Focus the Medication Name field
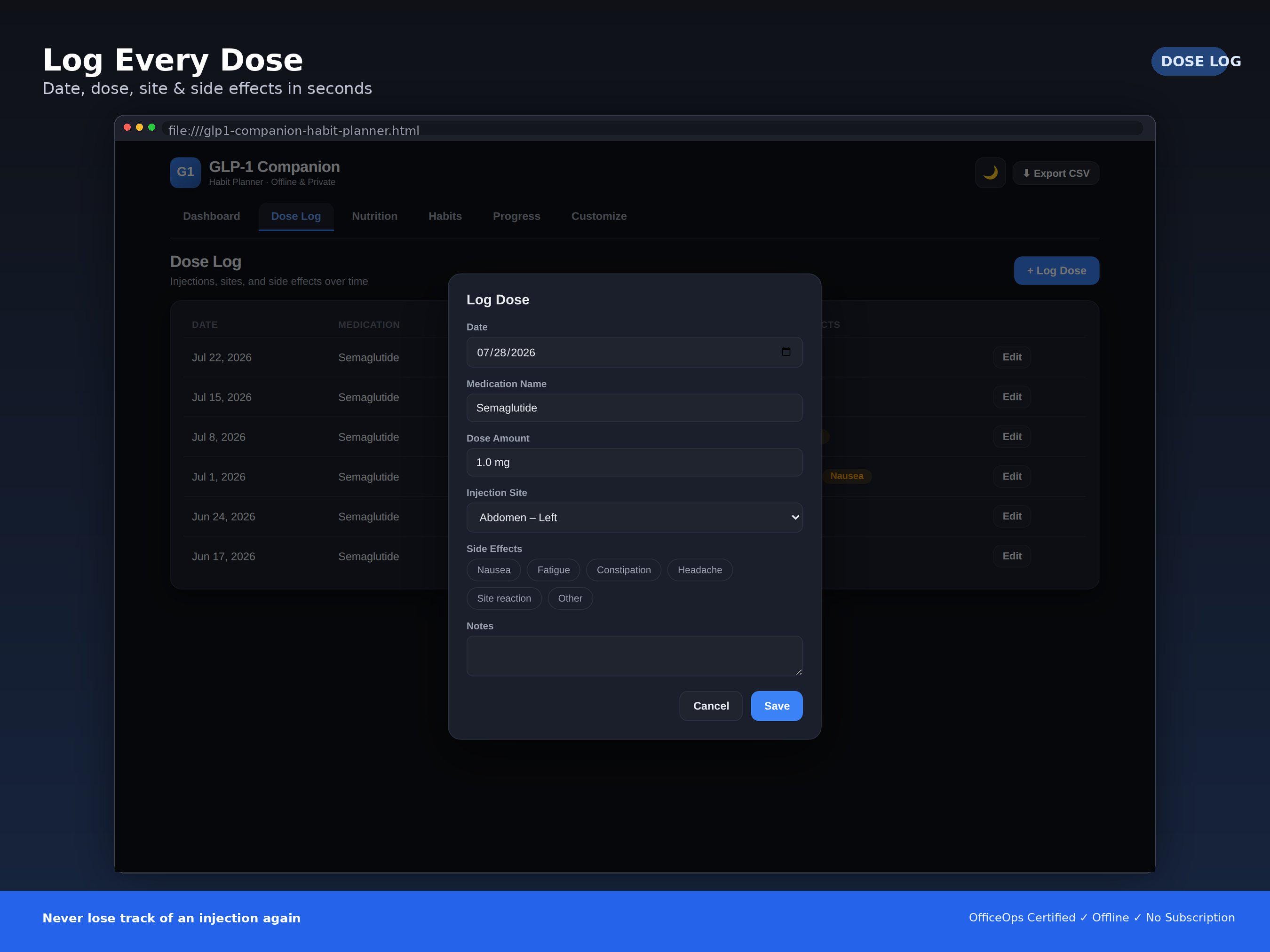This screenshot has height=952, width=1270. tap(635, 408)
